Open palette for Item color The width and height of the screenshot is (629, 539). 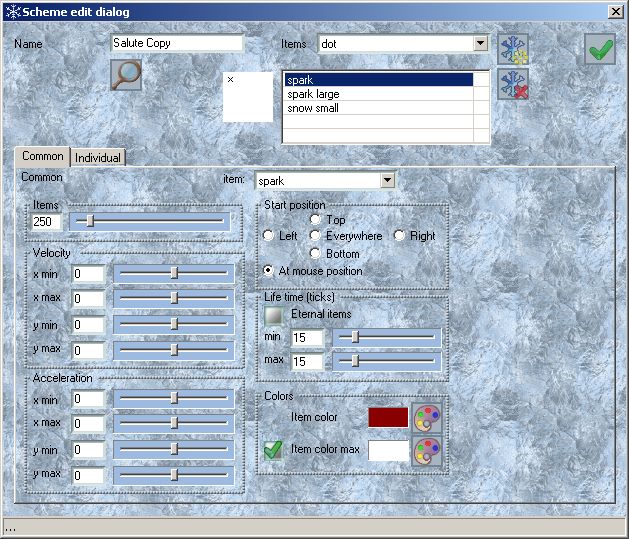428,417
